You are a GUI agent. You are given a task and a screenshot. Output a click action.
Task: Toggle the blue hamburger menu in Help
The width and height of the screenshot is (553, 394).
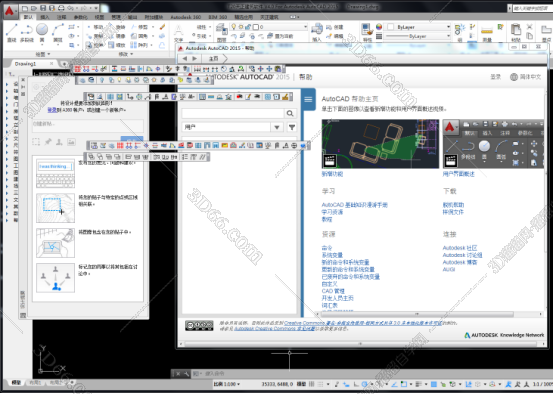pyautogui.click(x=308, y=99)
